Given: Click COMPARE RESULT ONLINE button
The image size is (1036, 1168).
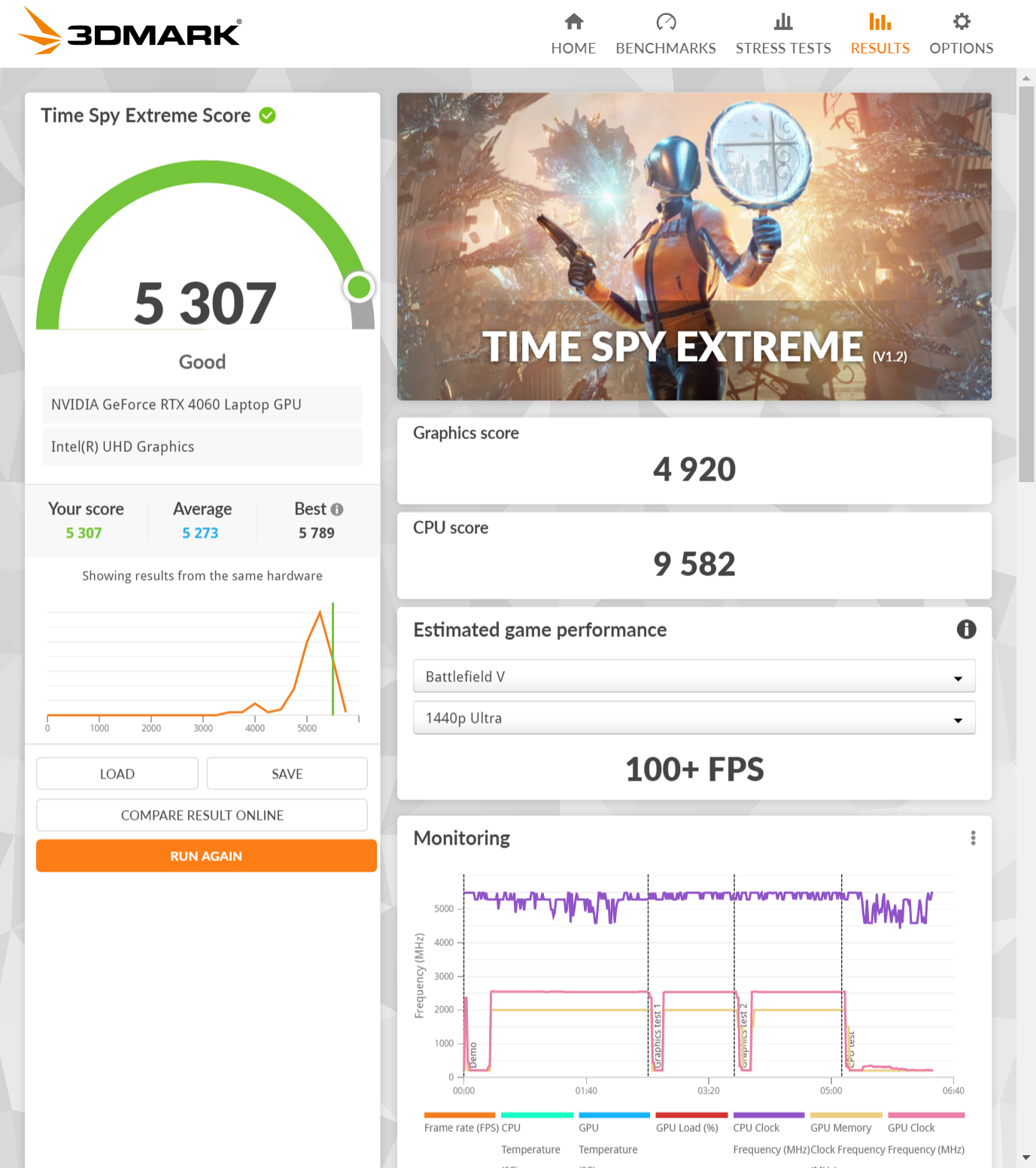Looking at the screenshot, I should point(202,815).
